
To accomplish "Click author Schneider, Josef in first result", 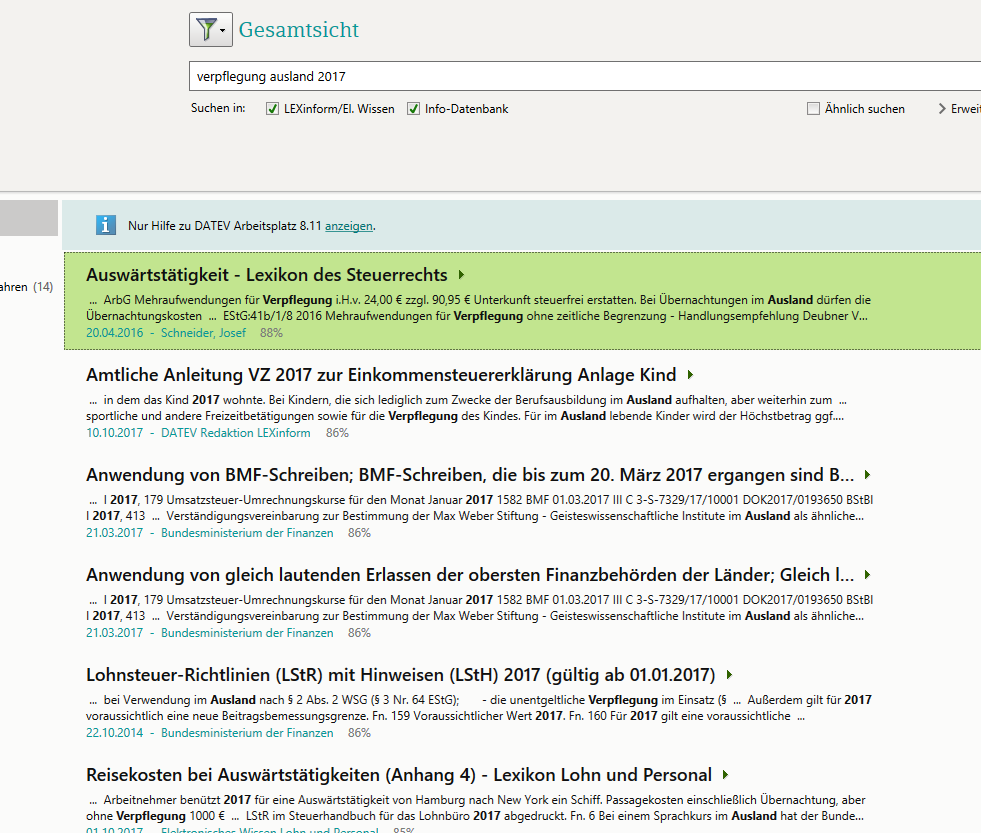I will point(203,333).
